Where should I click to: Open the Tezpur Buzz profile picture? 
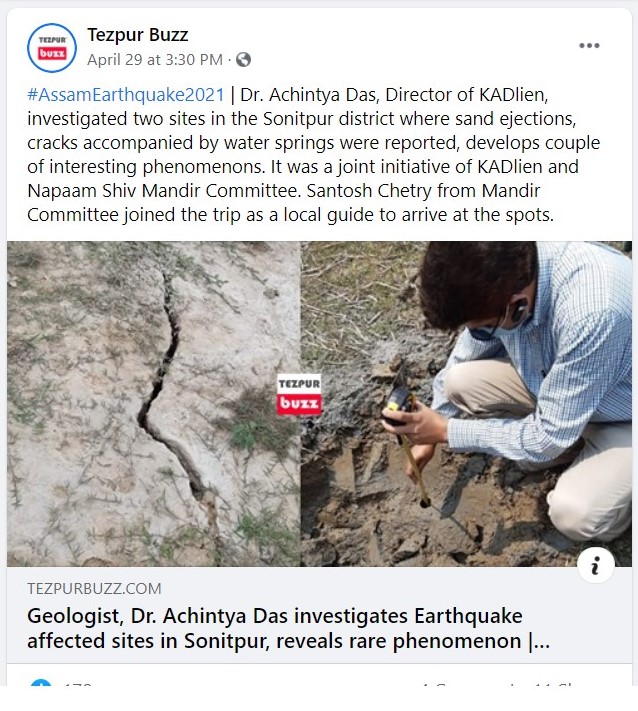click(52, 47)
